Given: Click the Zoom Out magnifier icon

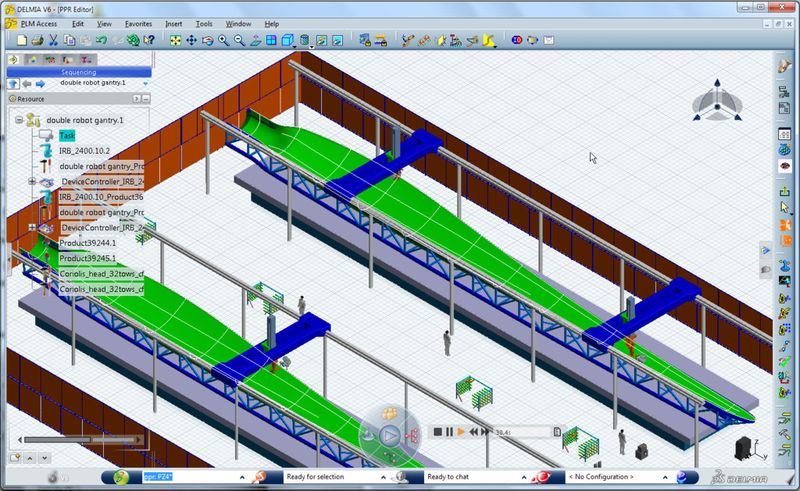Looking at the screenshot, I should (239, 40).
